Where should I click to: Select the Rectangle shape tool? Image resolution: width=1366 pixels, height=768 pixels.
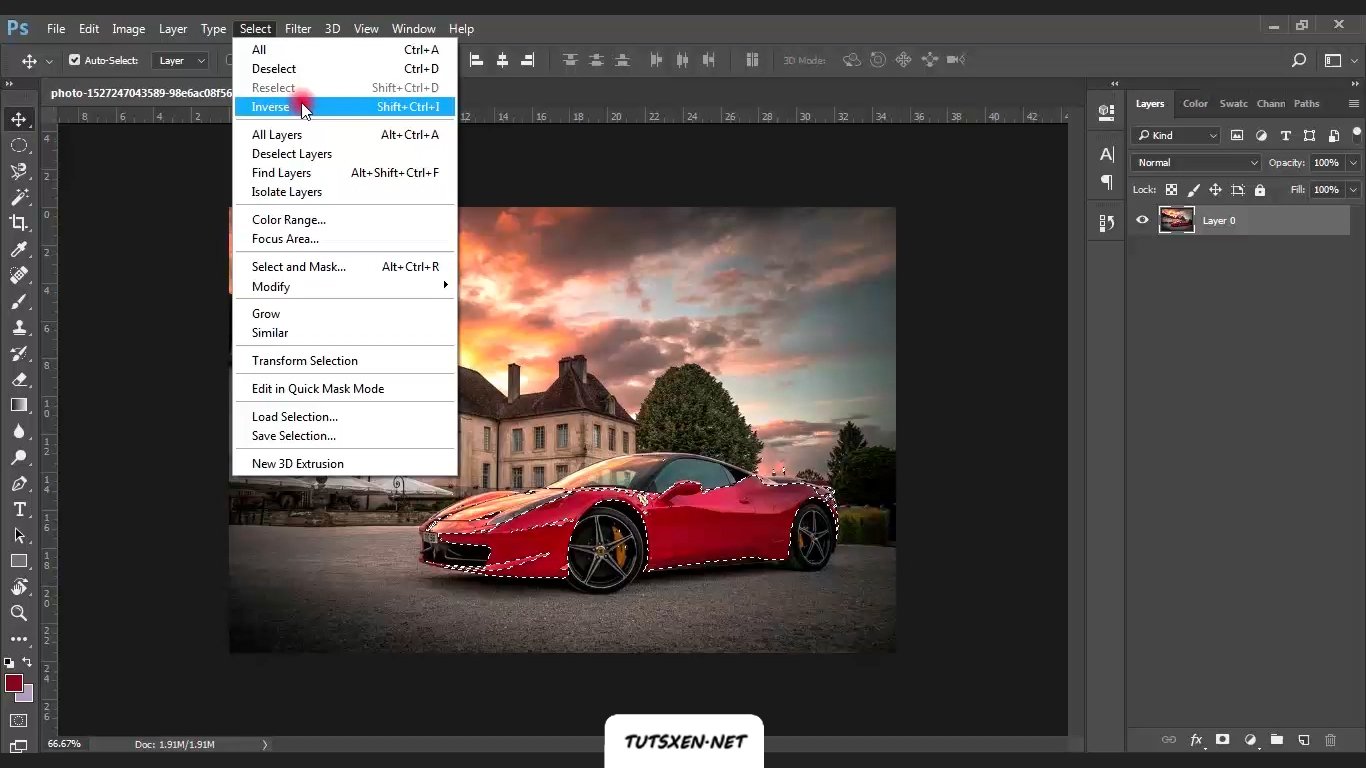coord(19,561)
